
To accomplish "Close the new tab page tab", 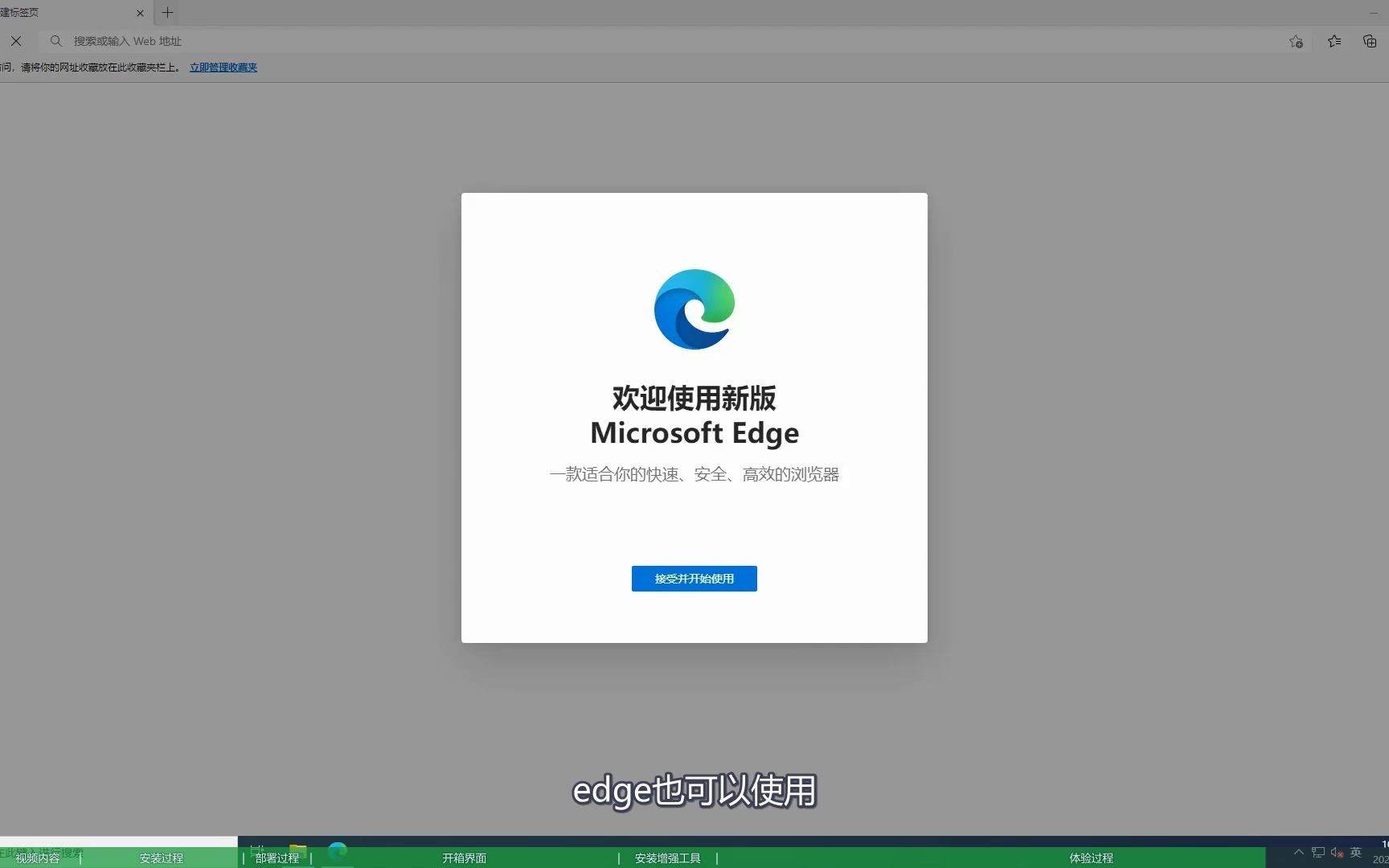I will tap(140, 13).
